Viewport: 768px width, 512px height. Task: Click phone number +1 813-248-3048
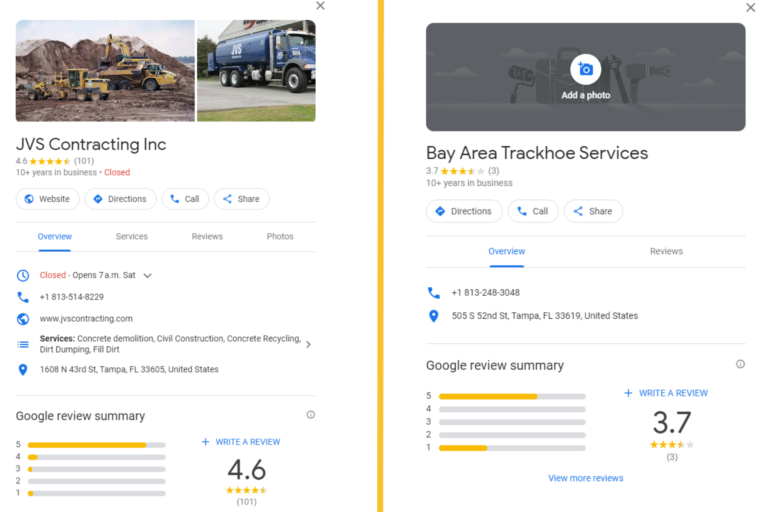pyautogui.click(x=485, y=293)
